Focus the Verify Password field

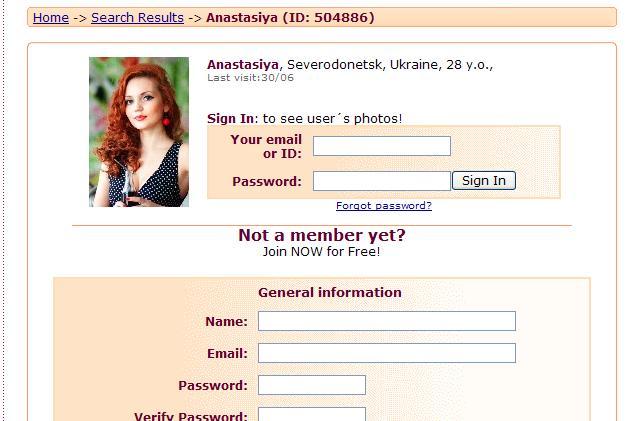[x=312, y=414]
